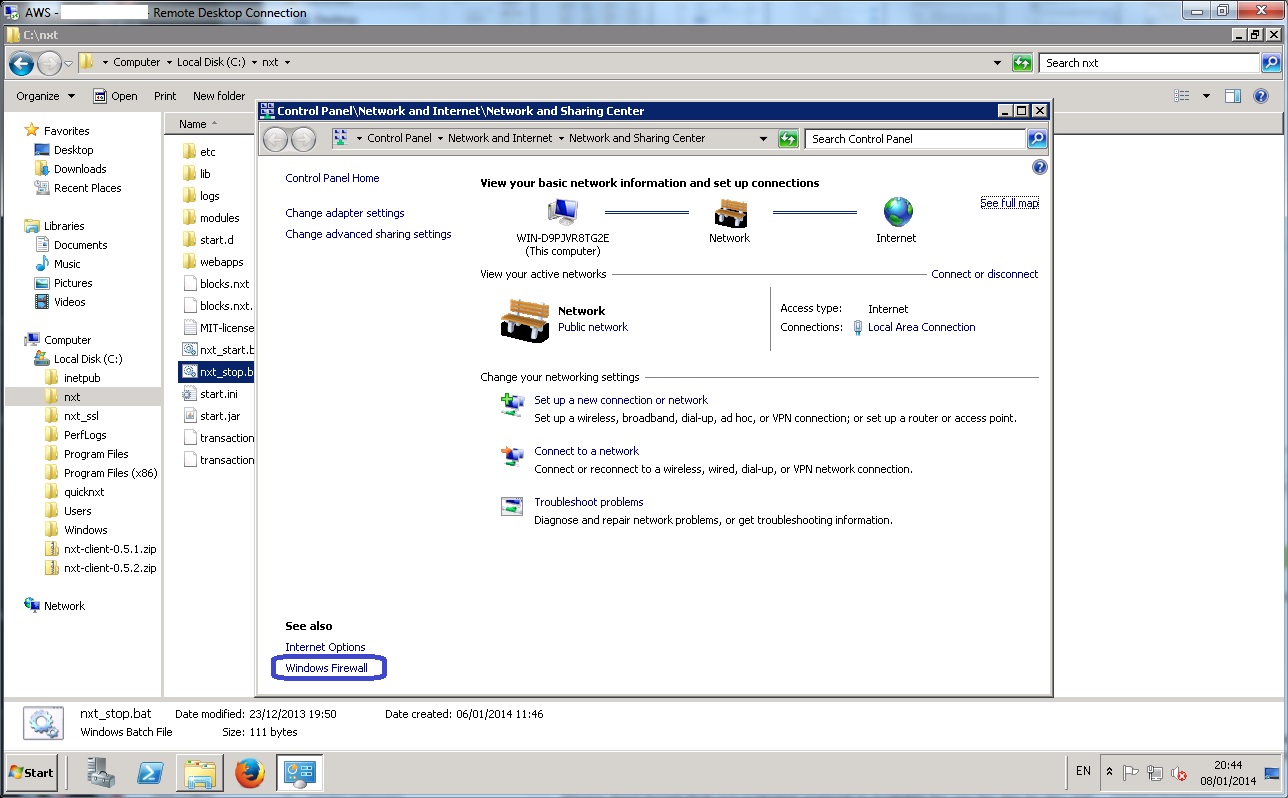The width and height of the screenshot is (1288, 798).
Task: Select inetpub folder in tree
Action: (82, 378)
